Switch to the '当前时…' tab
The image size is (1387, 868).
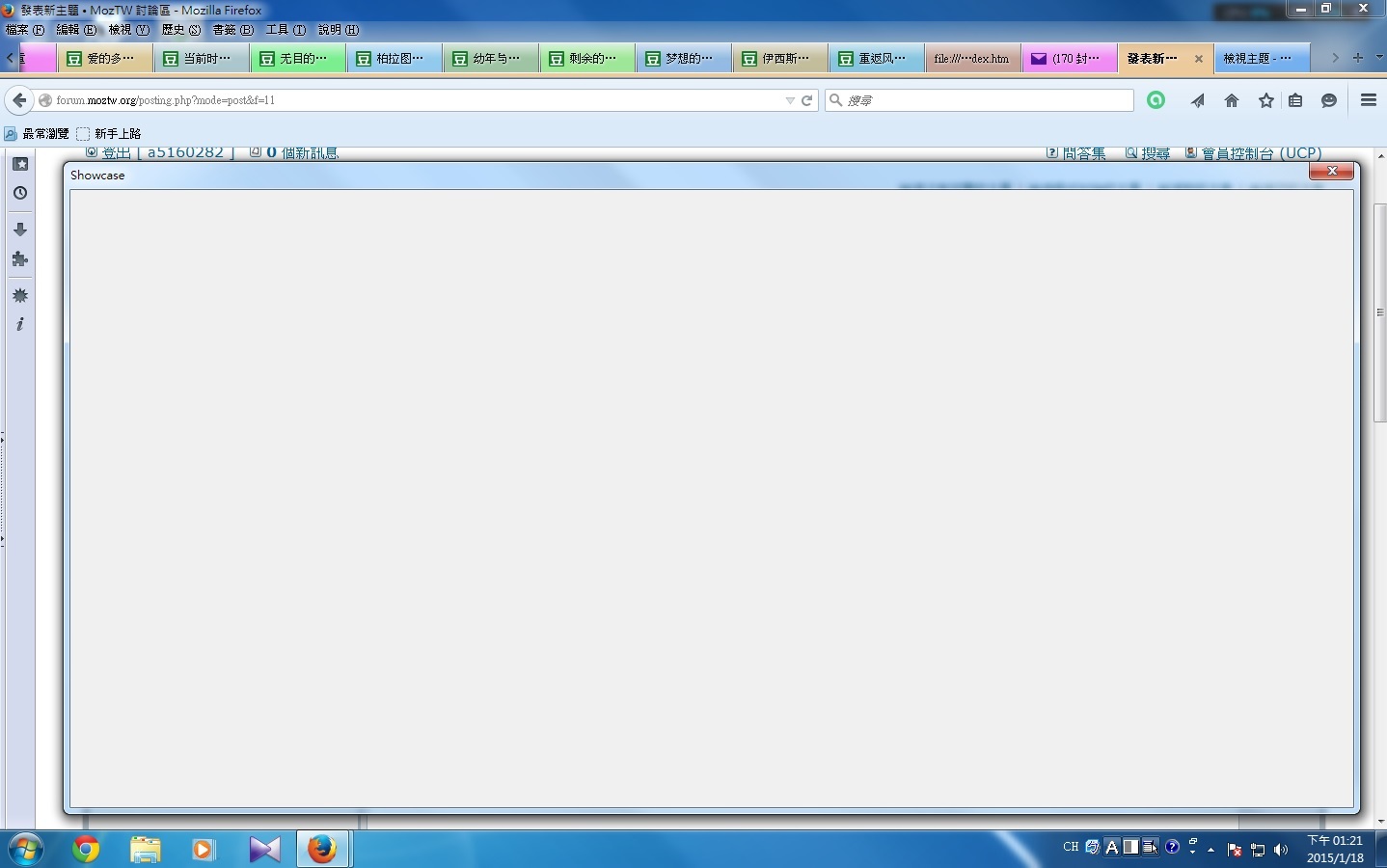[x=202, y=58]
